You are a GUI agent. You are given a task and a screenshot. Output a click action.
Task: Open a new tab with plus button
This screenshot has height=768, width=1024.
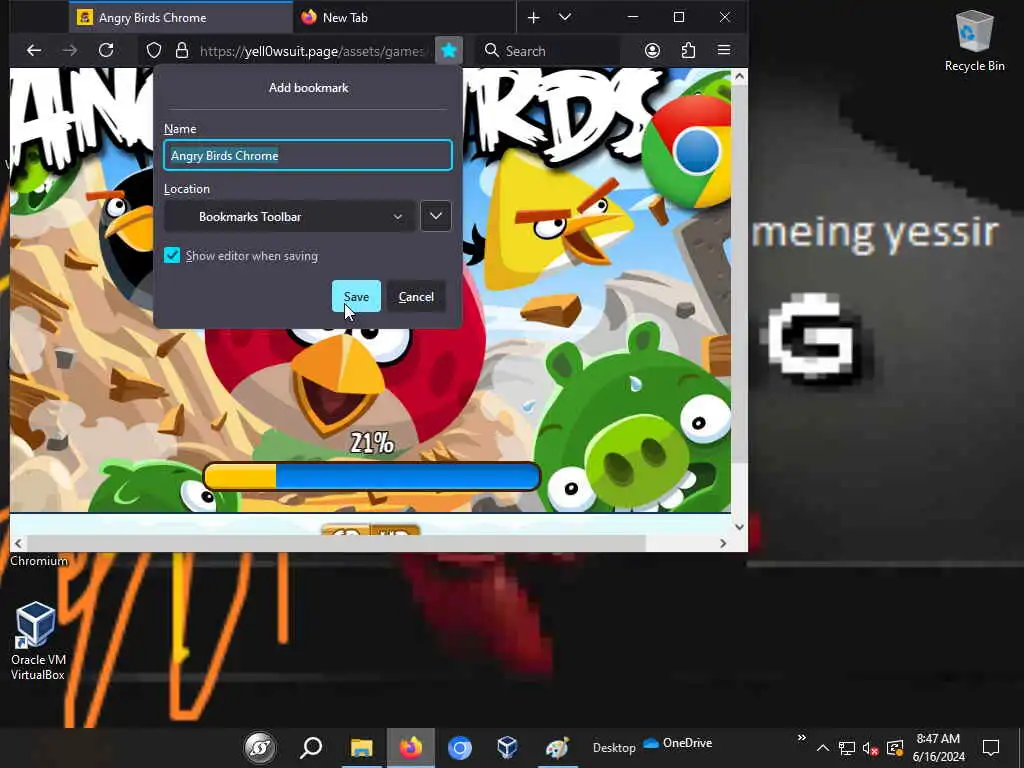point(534,18)
